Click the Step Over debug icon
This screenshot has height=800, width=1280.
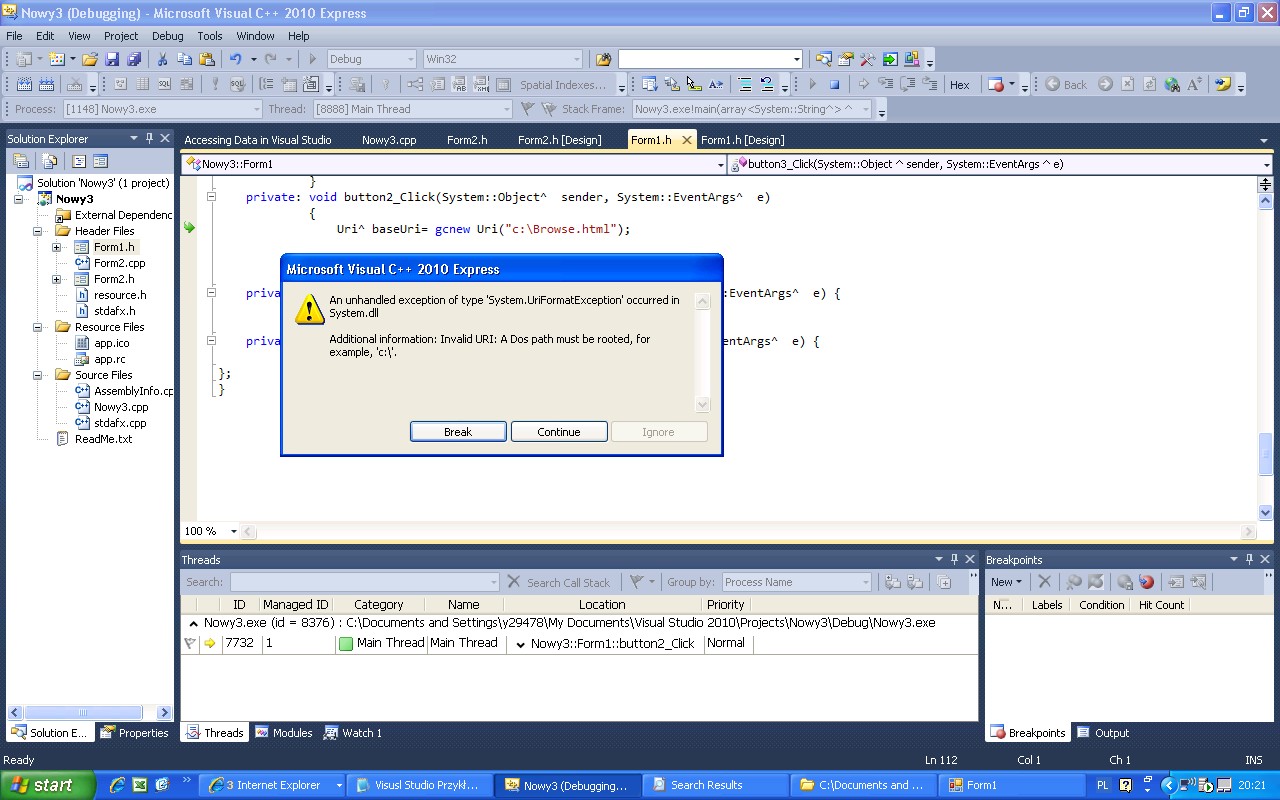coord(908,85)
